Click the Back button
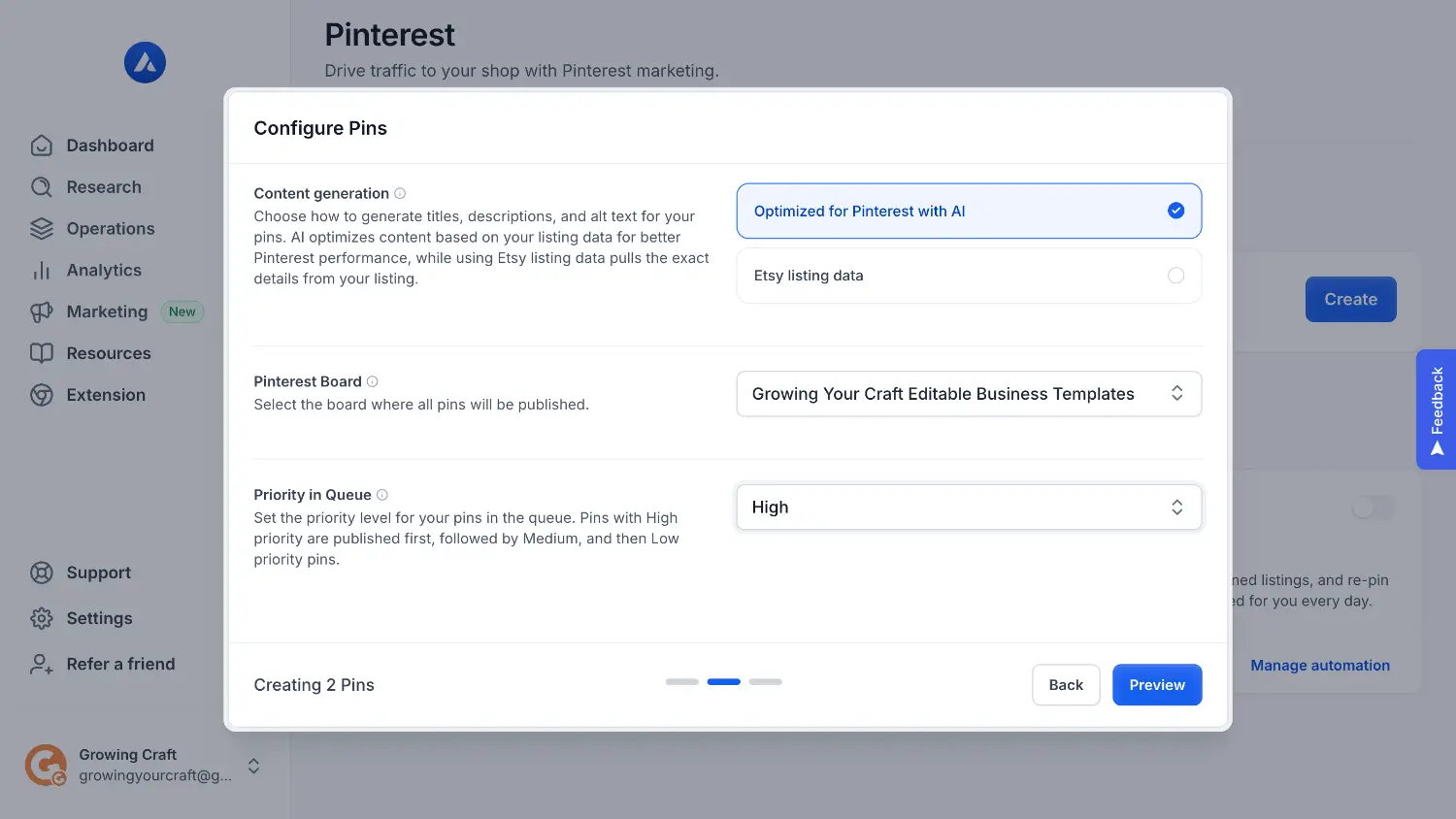The image size is (1456, 819). (x=1066, y=685)
